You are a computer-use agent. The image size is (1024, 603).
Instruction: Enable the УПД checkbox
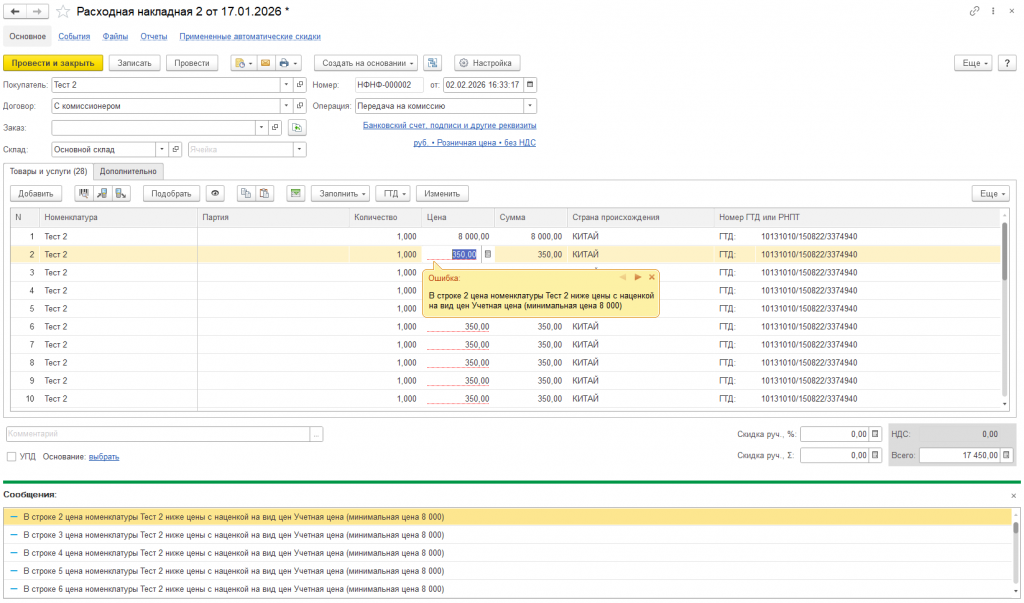pyautogui.click(x=11, y=457)
